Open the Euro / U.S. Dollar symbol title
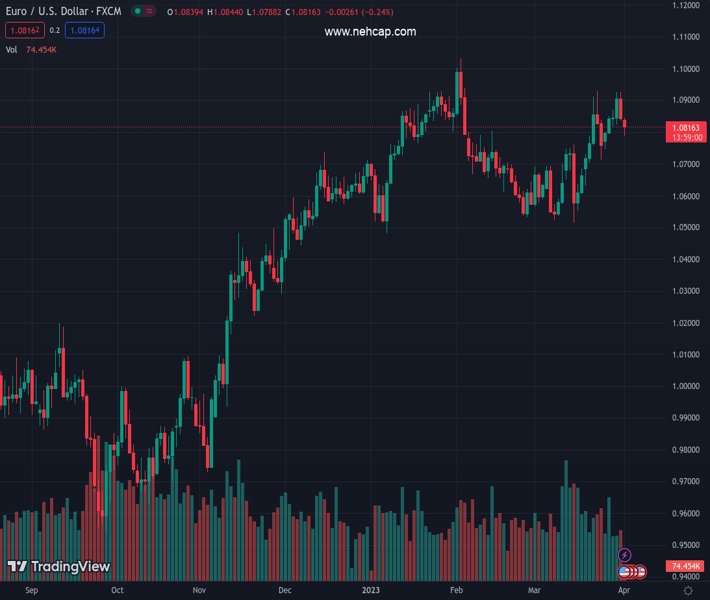 point(62,13)
